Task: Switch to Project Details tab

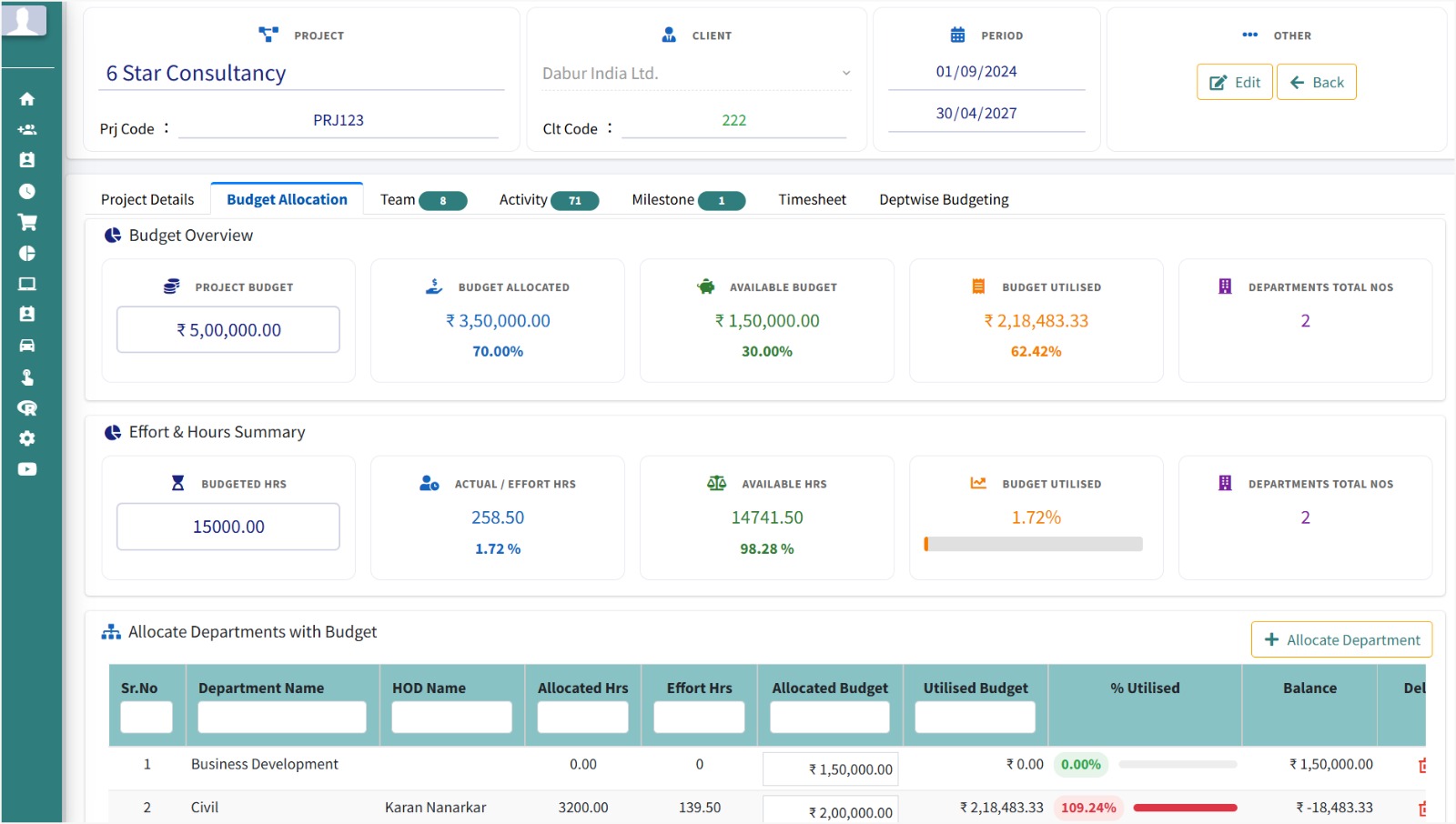Action: pos(147,199)
